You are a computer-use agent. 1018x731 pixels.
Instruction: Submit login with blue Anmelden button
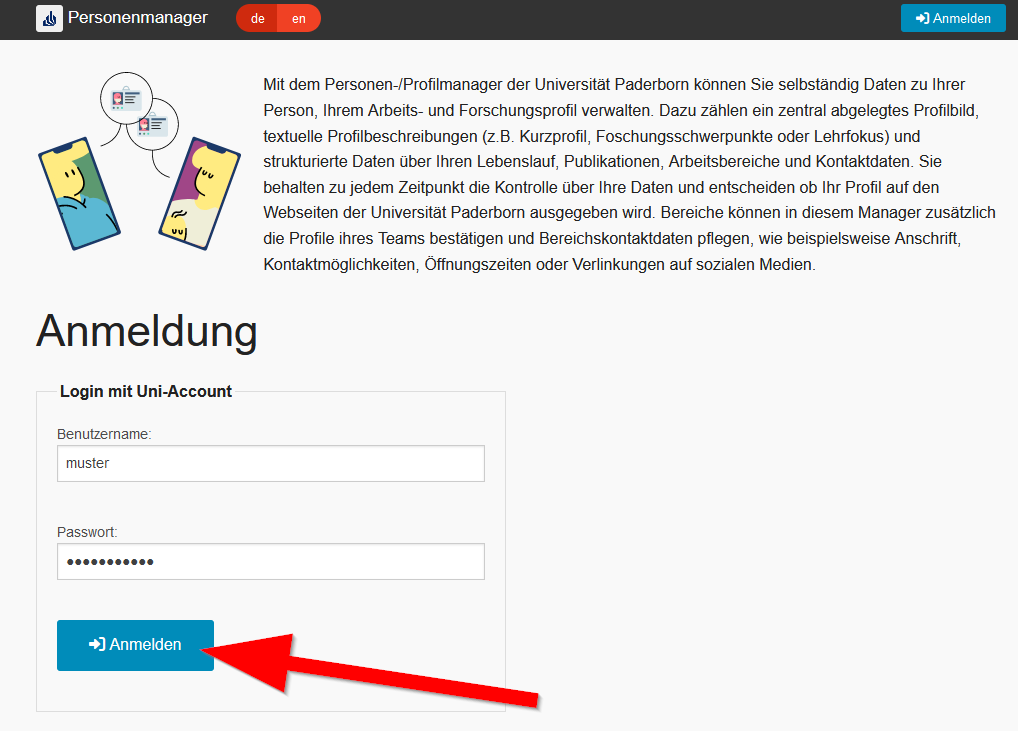pyautogui.click(x=135, y=645)
